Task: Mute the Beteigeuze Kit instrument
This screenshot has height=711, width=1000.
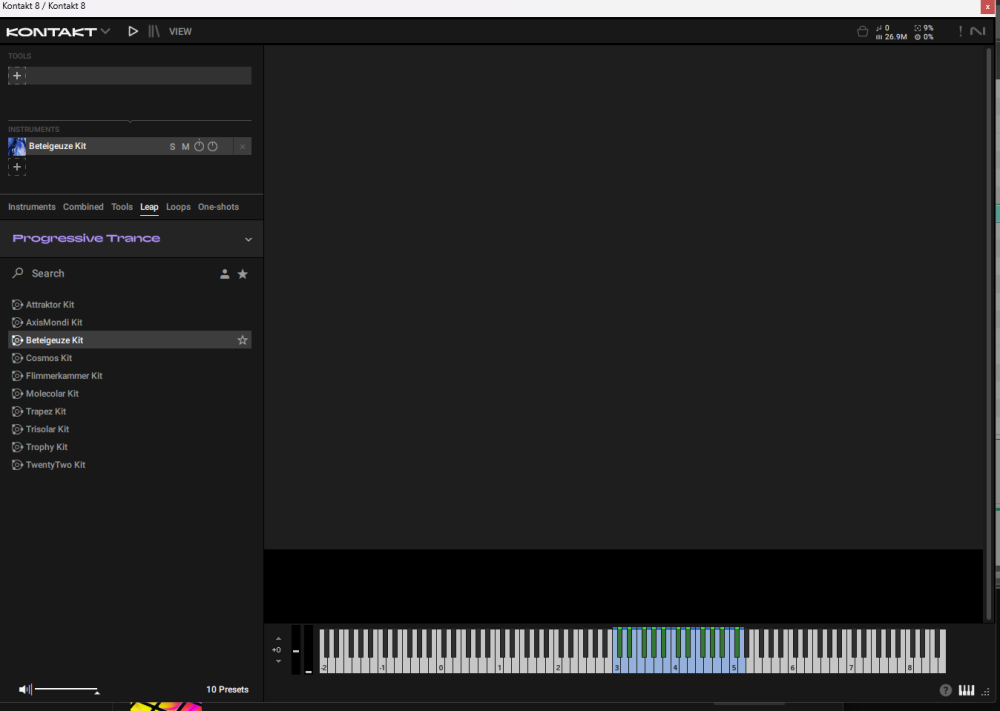Action: (x=186, y=147)
